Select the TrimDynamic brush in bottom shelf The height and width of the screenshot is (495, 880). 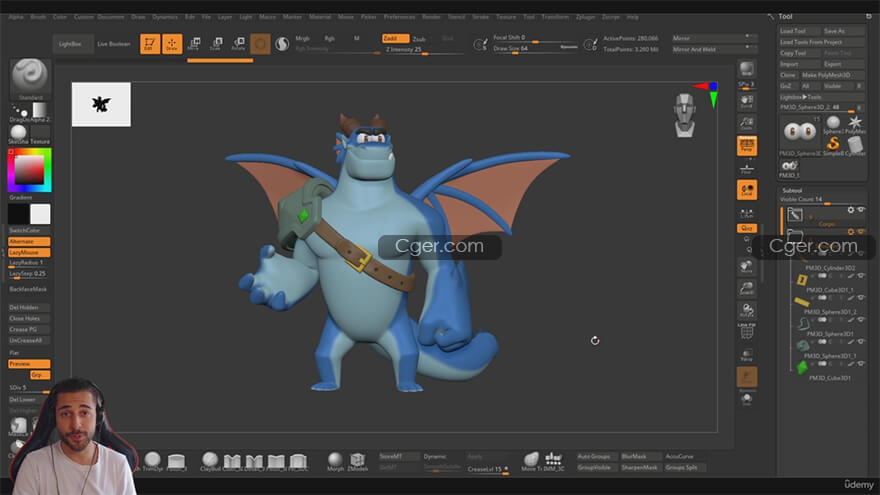[x=152, y=461]
